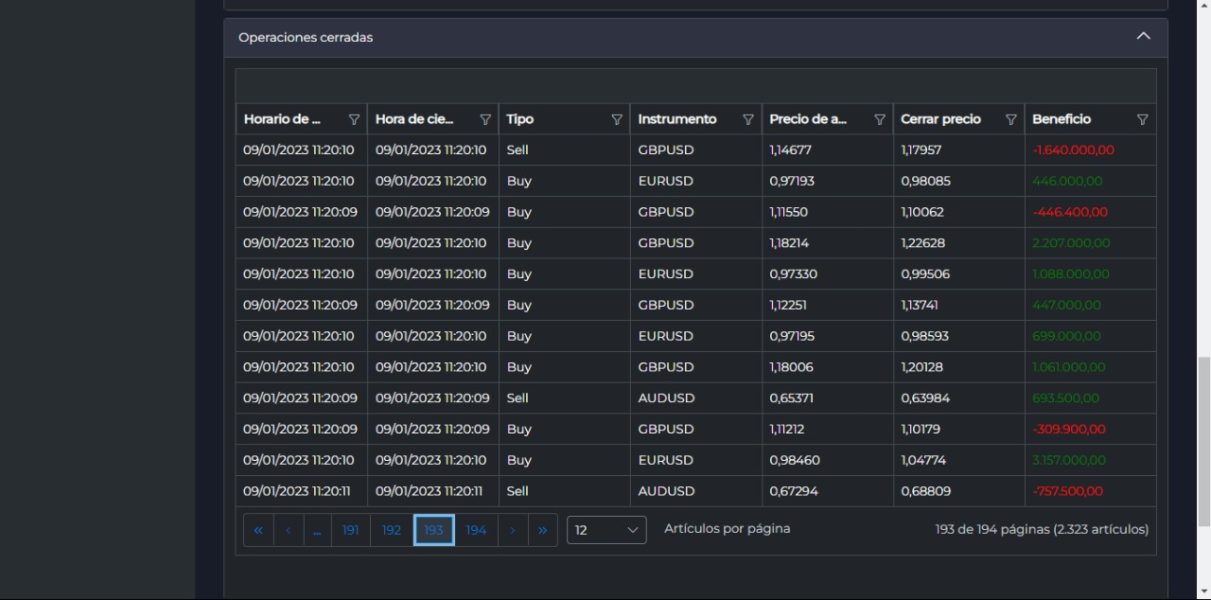Go to the first page of results

point(258,530)
